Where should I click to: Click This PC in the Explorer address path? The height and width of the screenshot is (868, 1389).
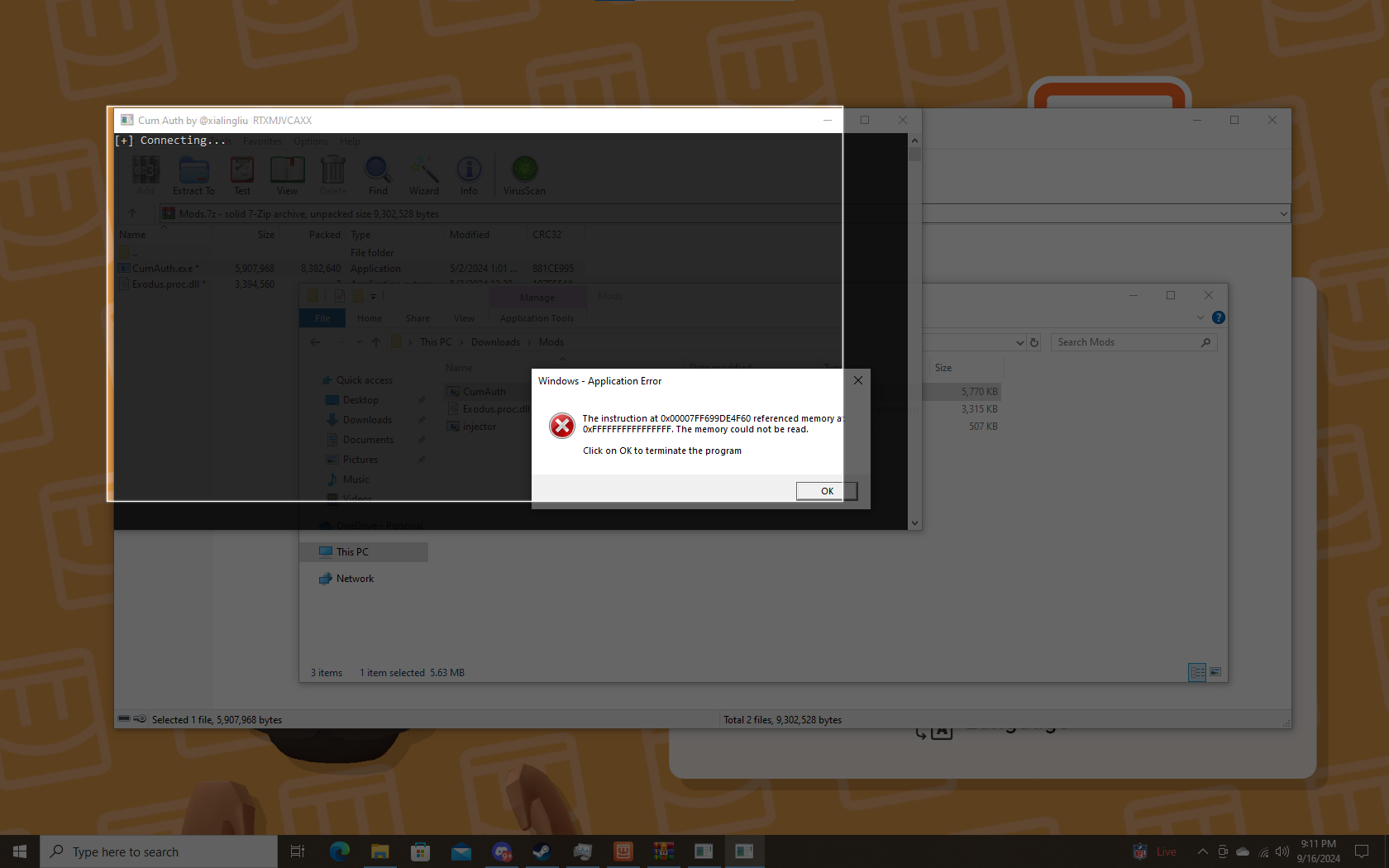[436, 342]
